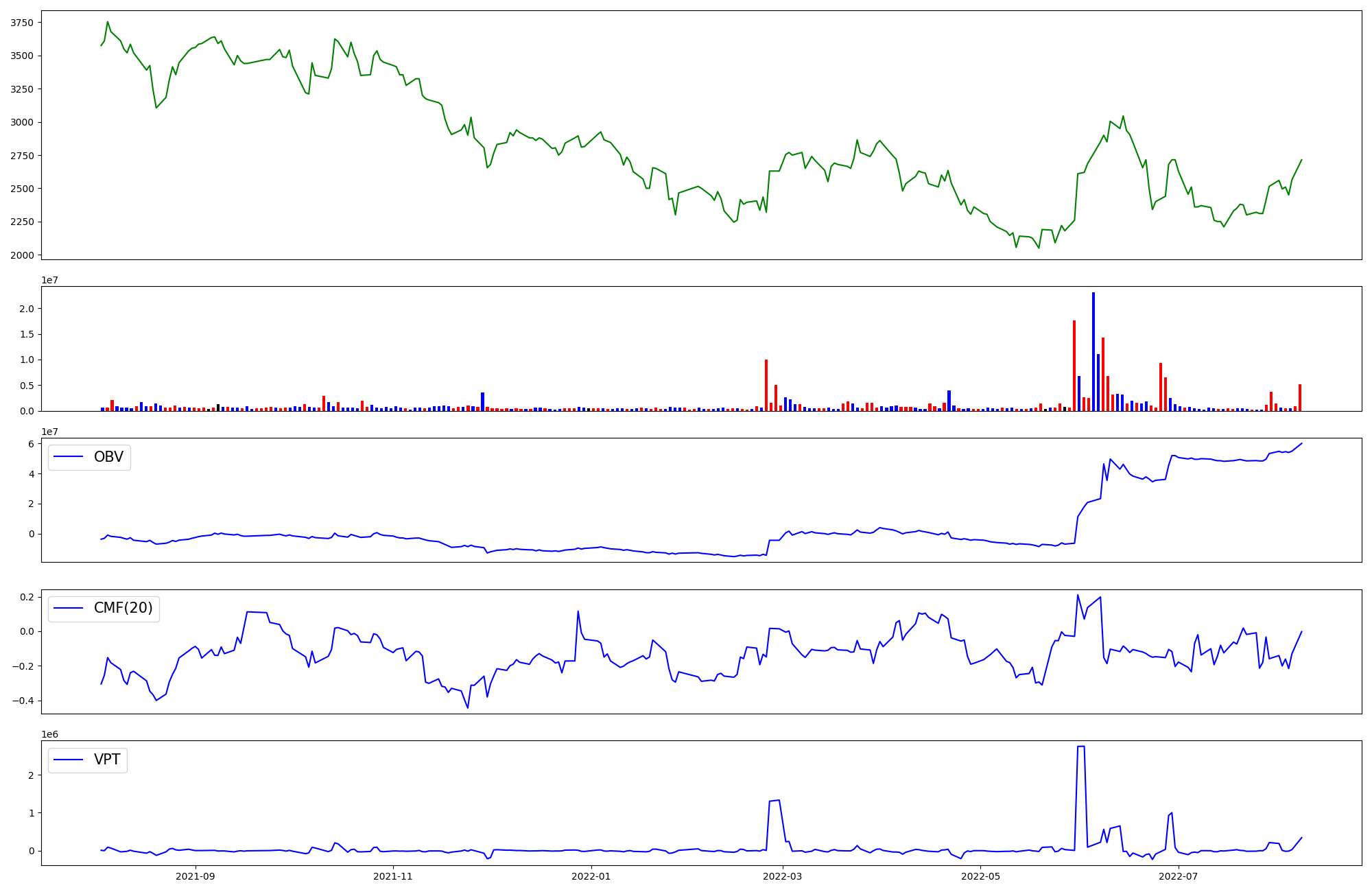This screenshot has width=1372, height=892.
Task: Click the 1e7 exponent above volume chart
Action: coord(50,280)
